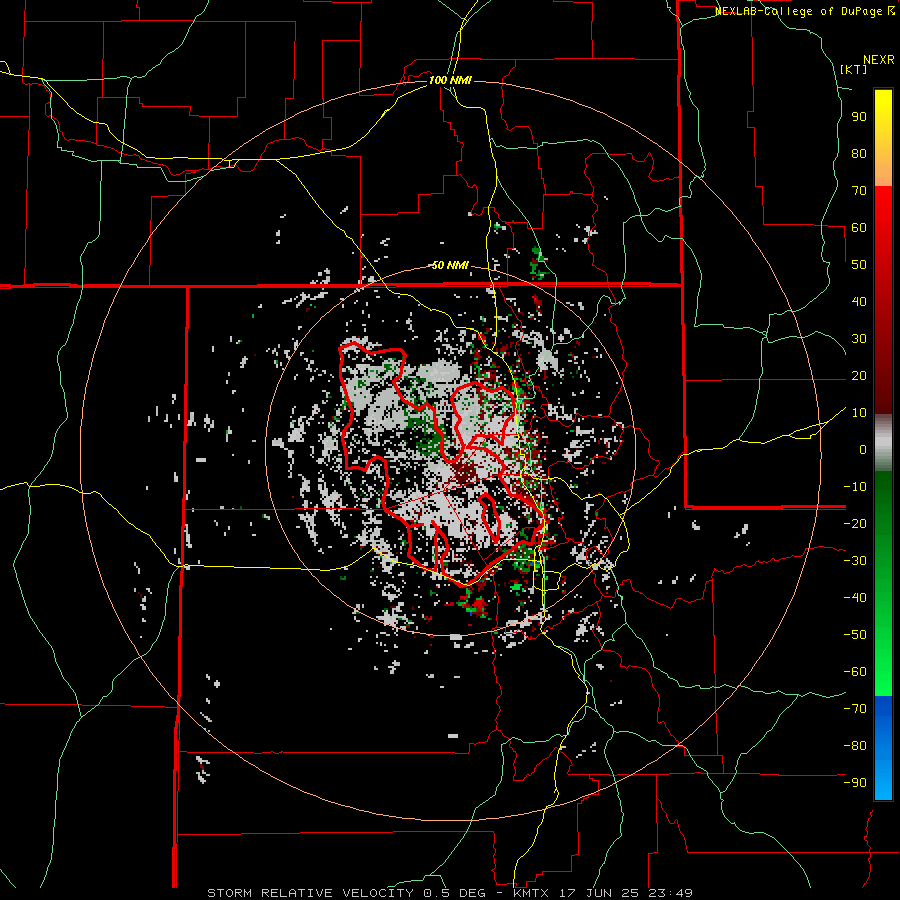
Task: Click the "-10" tick label on the velocity scale
Action: pyautogui.click(x=855, y=487)
